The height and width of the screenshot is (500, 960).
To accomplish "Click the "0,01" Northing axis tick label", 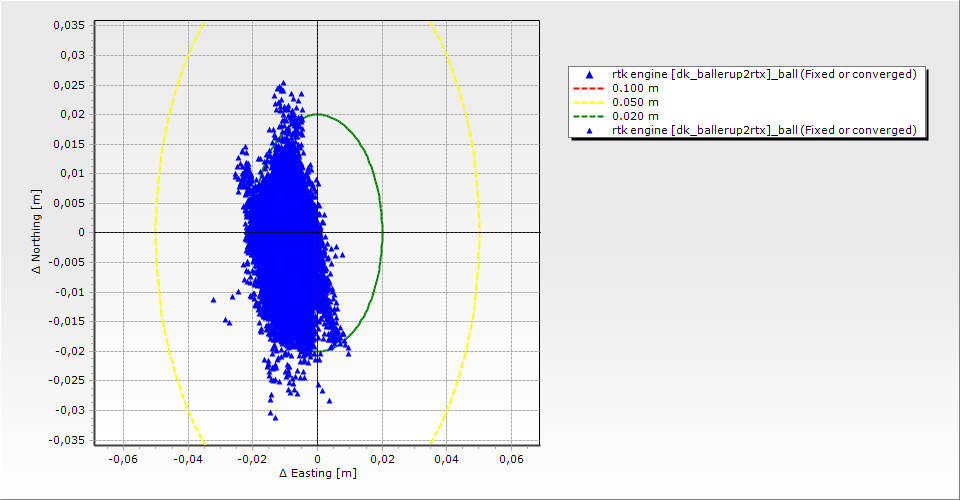I will coord(72,174).
